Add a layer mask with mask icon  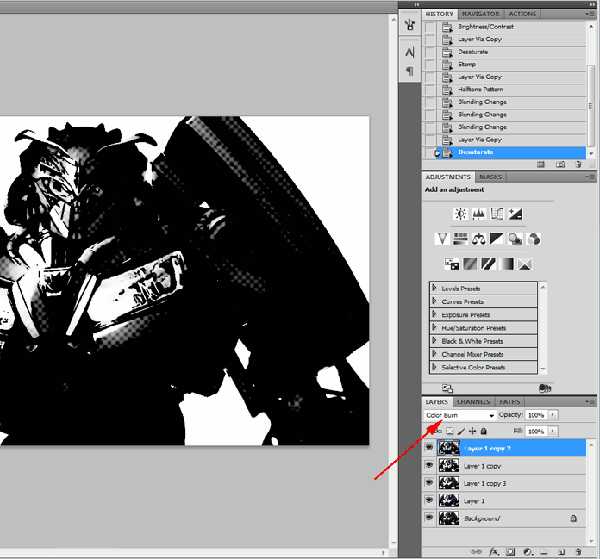(510, 552)
